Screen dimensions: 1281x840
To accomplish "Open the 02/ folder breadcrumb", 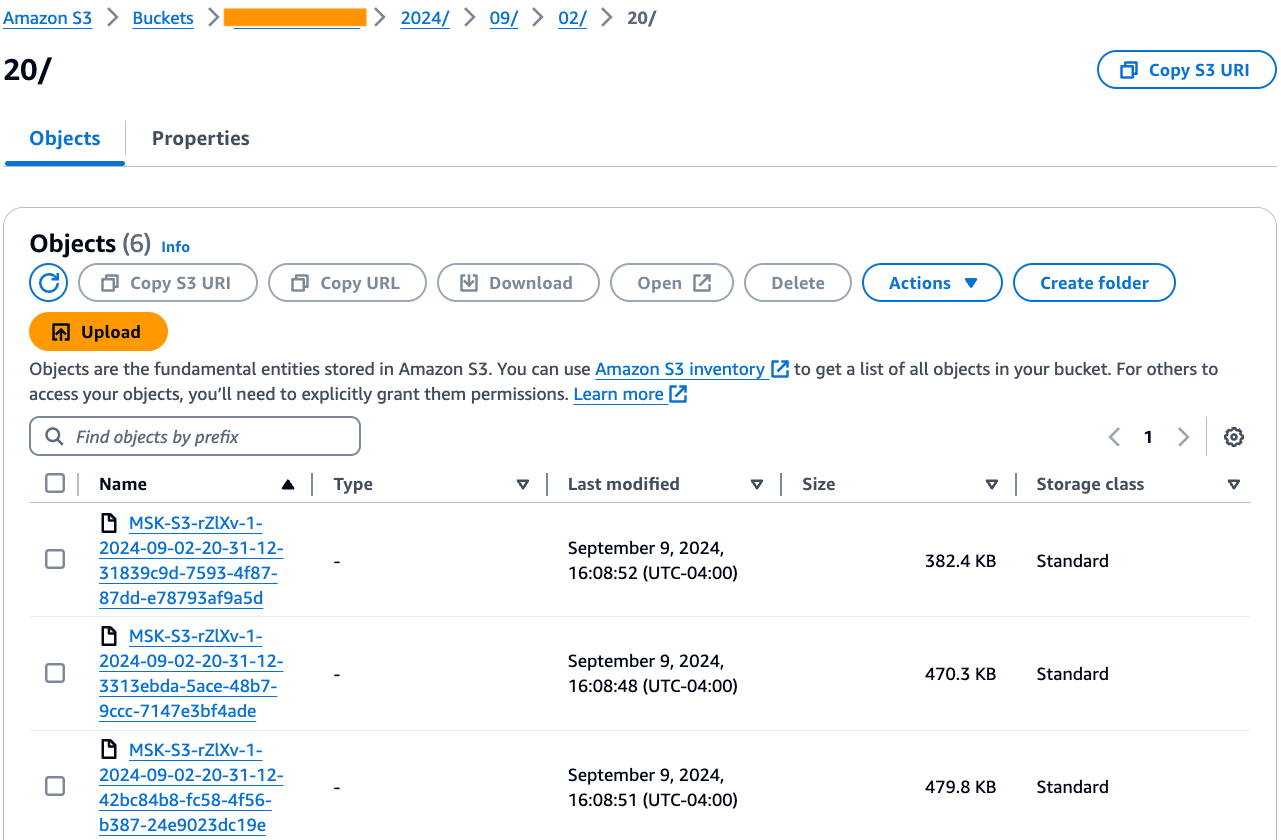I will tap(573, 18).
